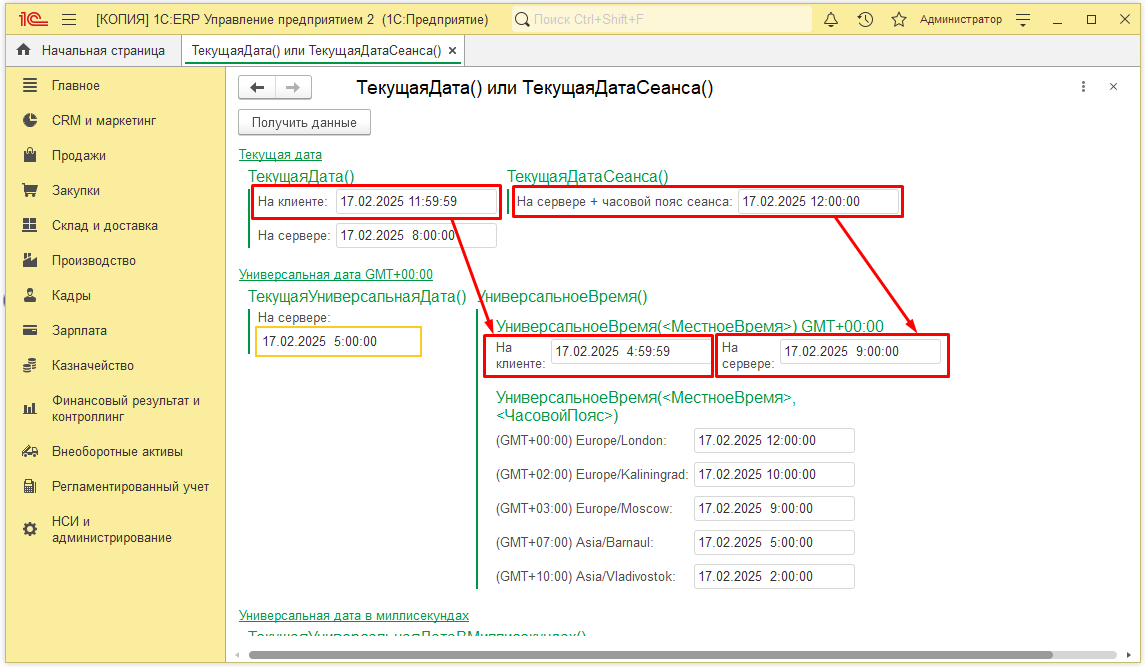This screenshot has width=1145, height=667.
Task: Click the Search Ctrl+Shift+F field
Action: point(660,19)
